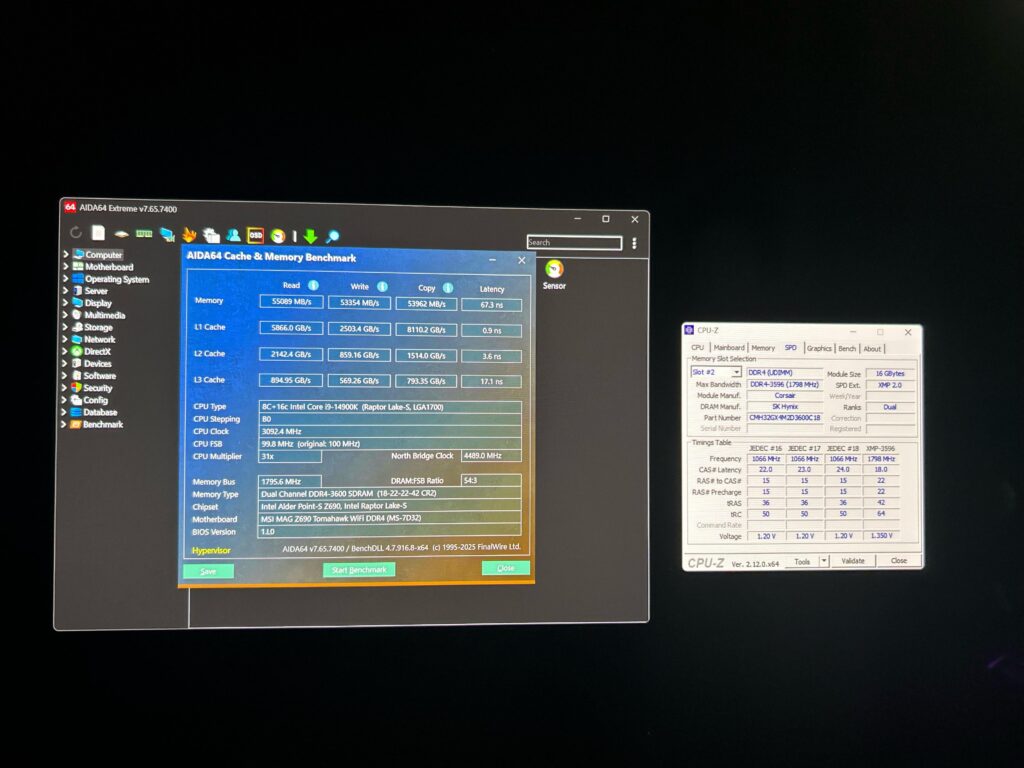Viewport: 1024px width, 768px height.
Task: Switch to the CPU tab in CPU-Z
Action: 697,347
